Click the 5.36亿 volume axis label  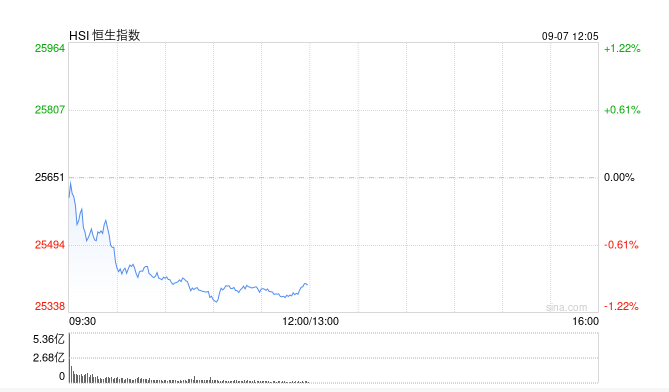point(49,340)
